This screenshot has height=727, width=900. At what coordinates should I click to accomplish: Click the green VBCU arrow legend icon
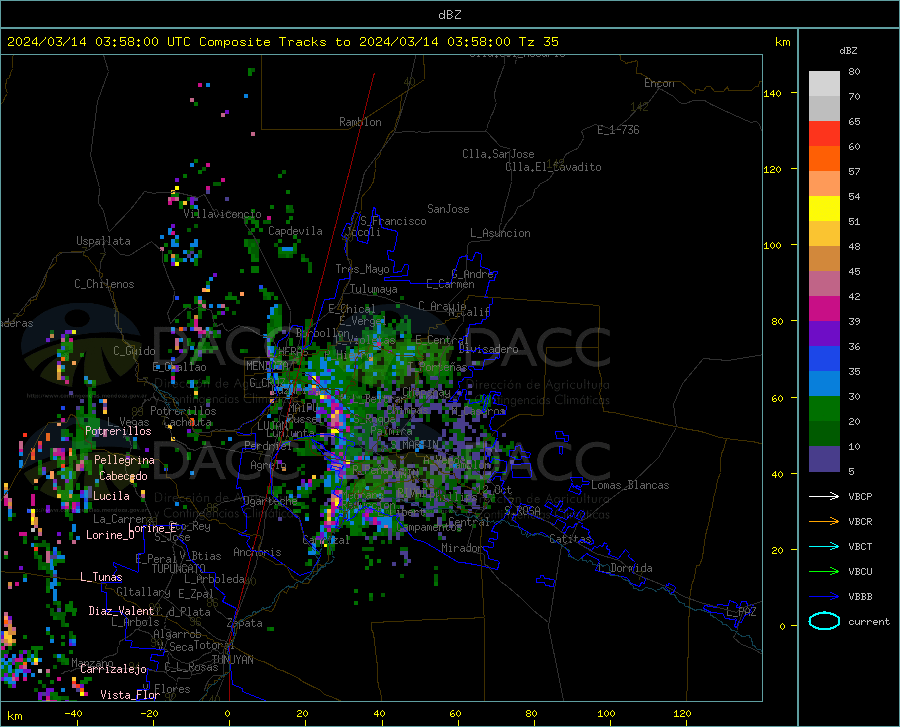(x=824, y=572)
